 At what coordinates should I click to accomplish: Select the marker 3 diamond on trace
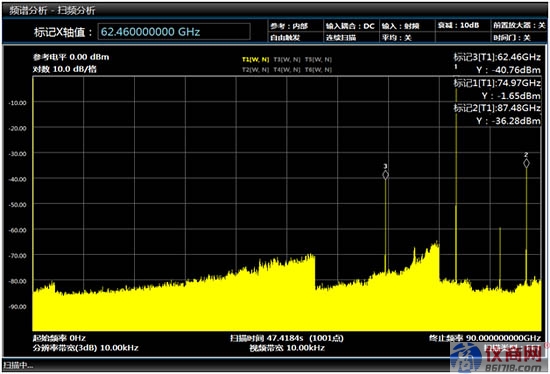click(385, 175)
